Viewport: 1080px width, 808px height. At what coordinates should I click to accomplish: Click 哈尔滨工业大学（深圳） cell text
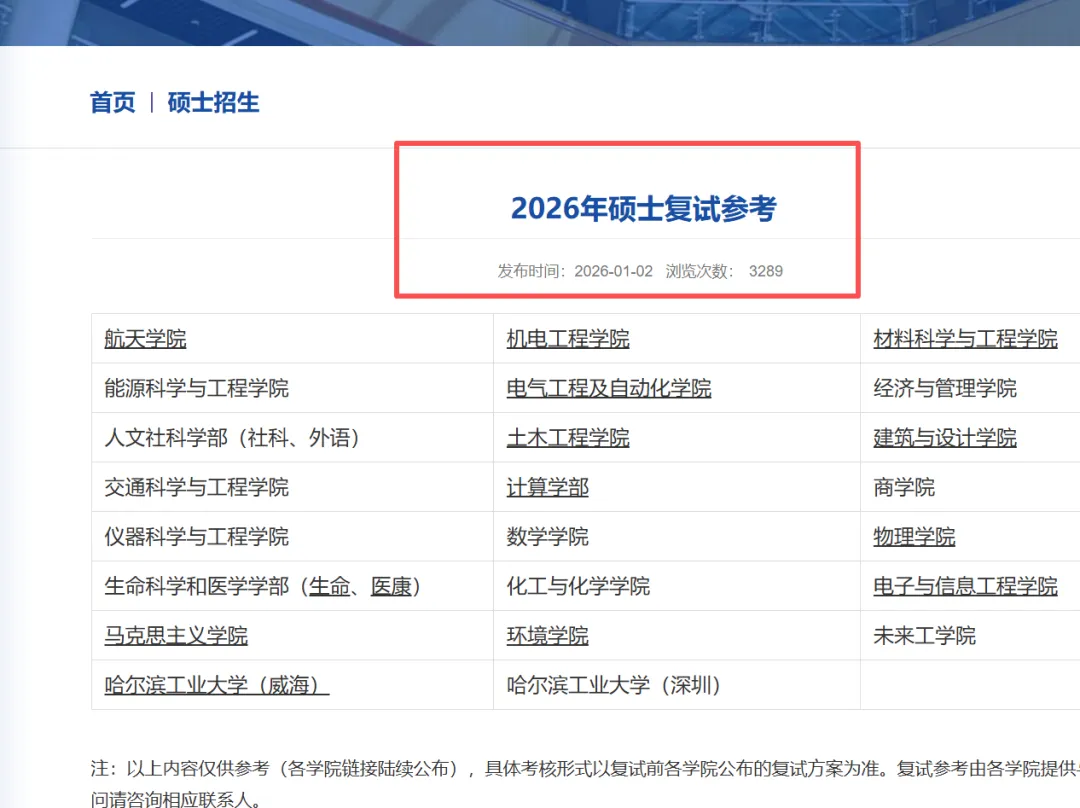[x=614, y=686]
